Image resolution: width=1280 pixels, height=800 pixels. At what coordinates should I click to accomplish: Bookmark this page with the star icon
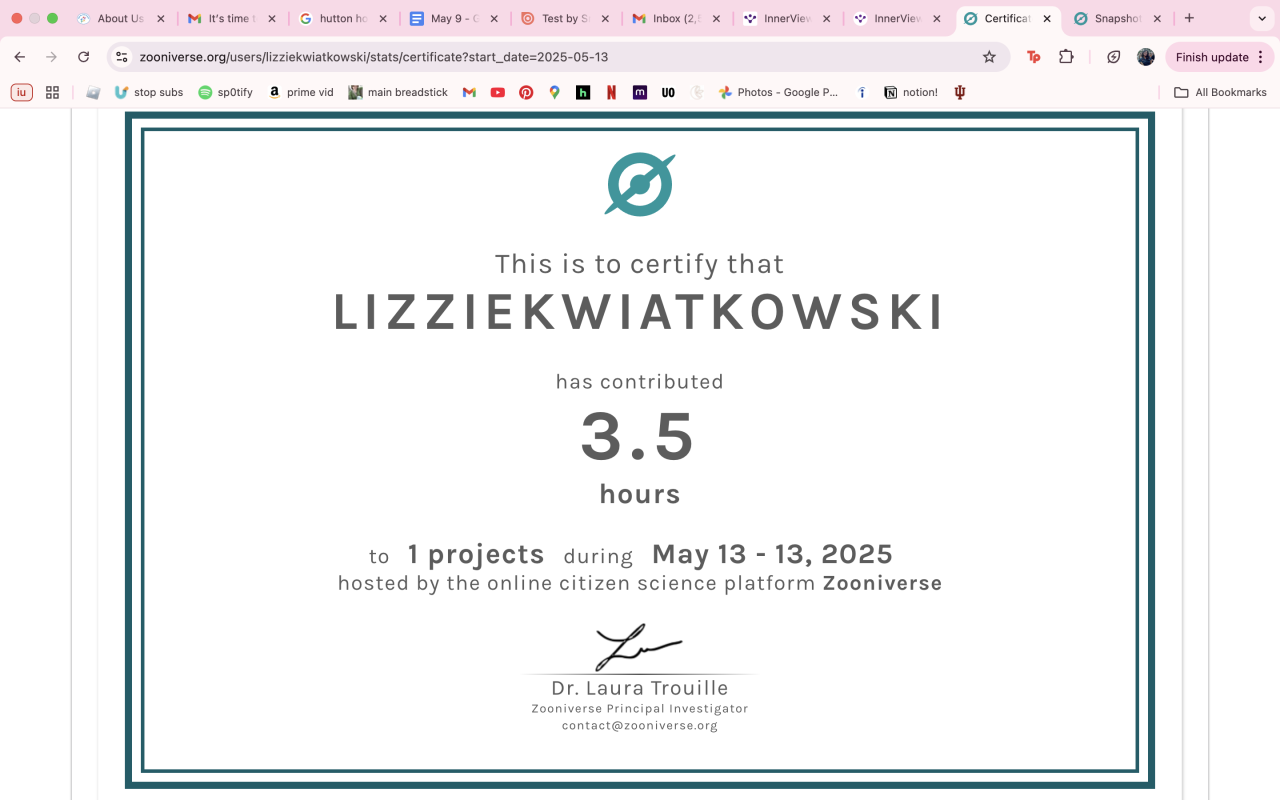pyautogui.click(x=989, y=57)
